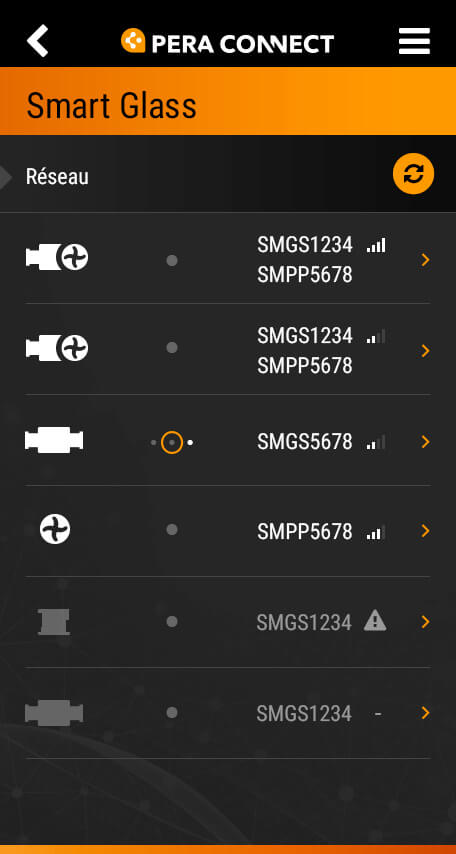This screenshot has height=854, width=456.
Task: Go back using the left arrow icon
Action: coord(38,41)
